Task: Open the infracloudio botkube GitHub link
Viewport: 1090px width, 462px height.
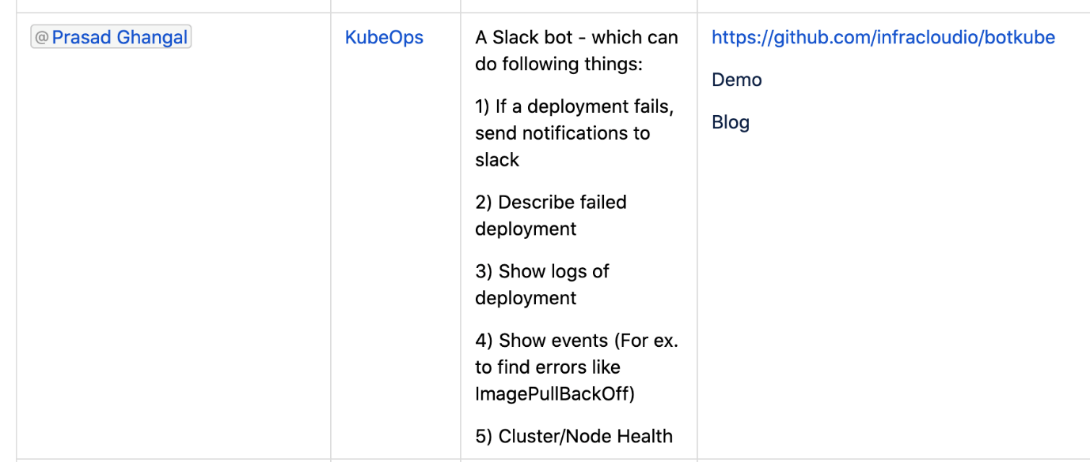Action: pos(883,38)
